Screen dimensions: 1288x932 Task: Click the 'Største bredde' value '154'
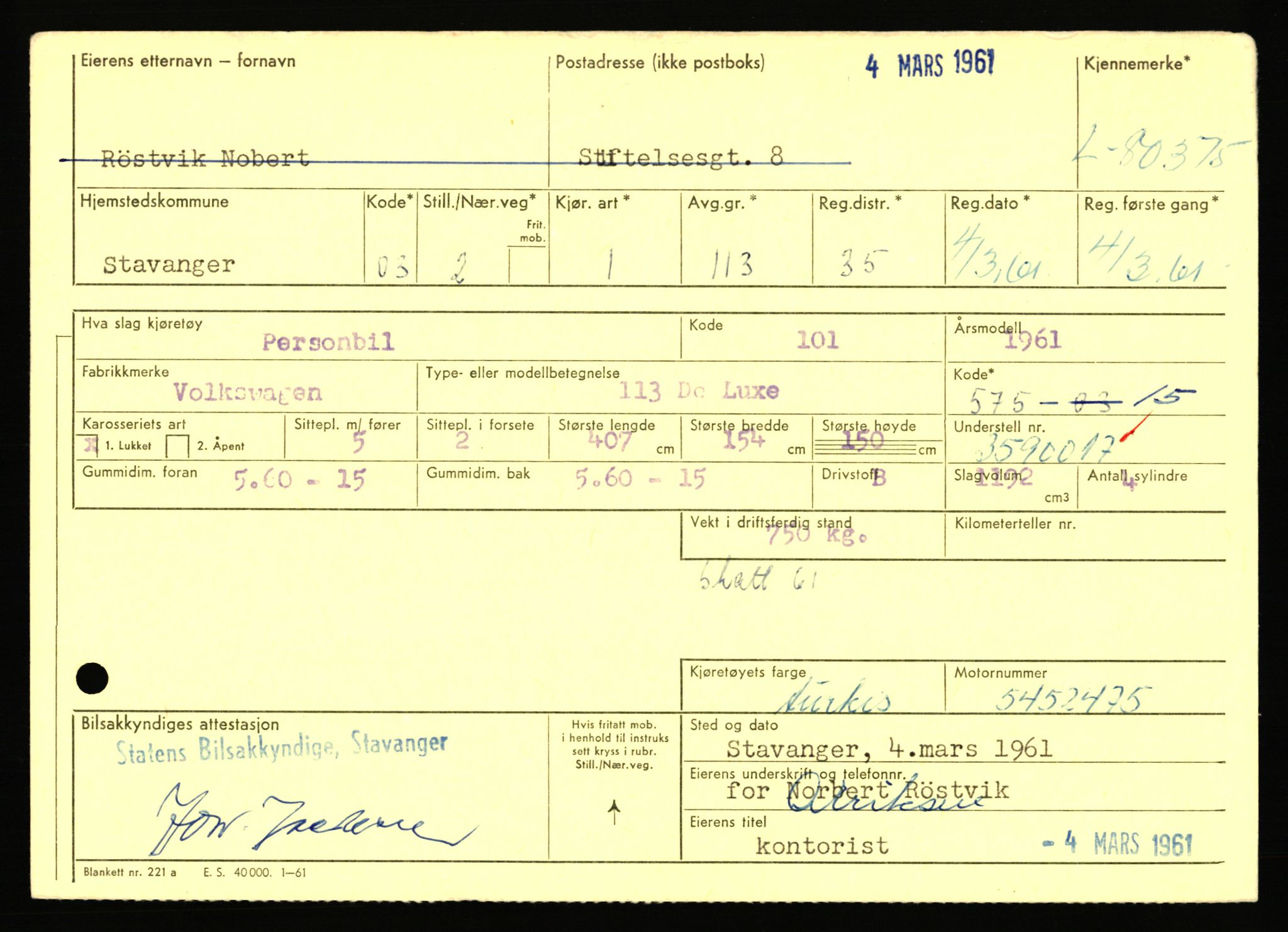point(745,440)
